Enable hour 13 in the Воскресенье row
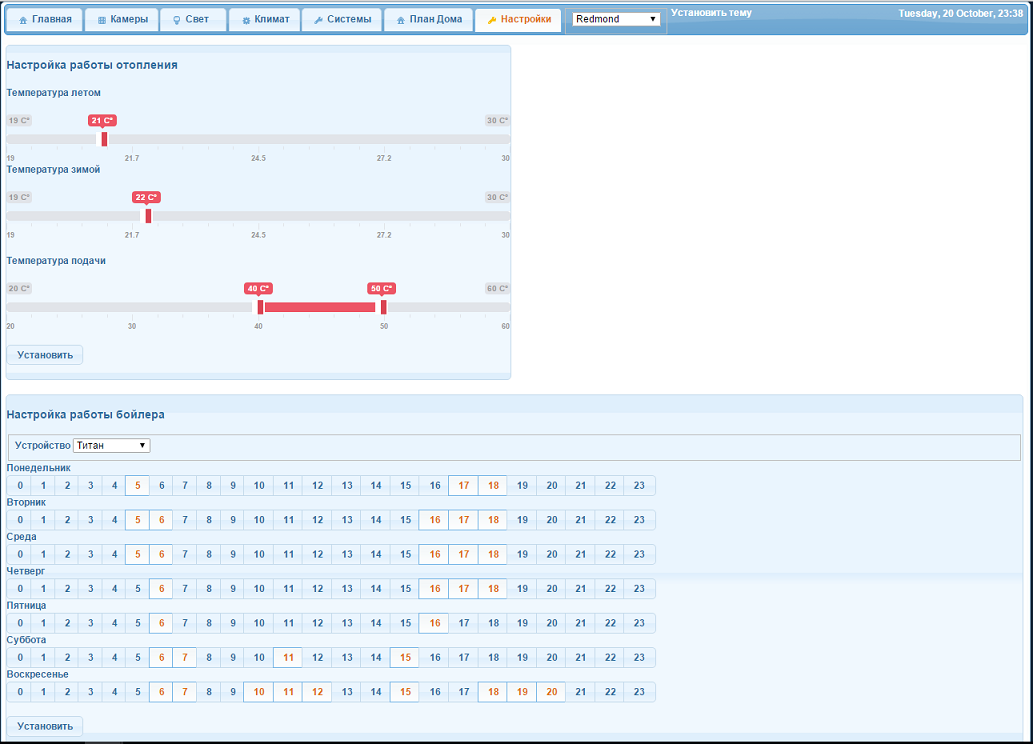1033x744 pixels. point(347,692)
